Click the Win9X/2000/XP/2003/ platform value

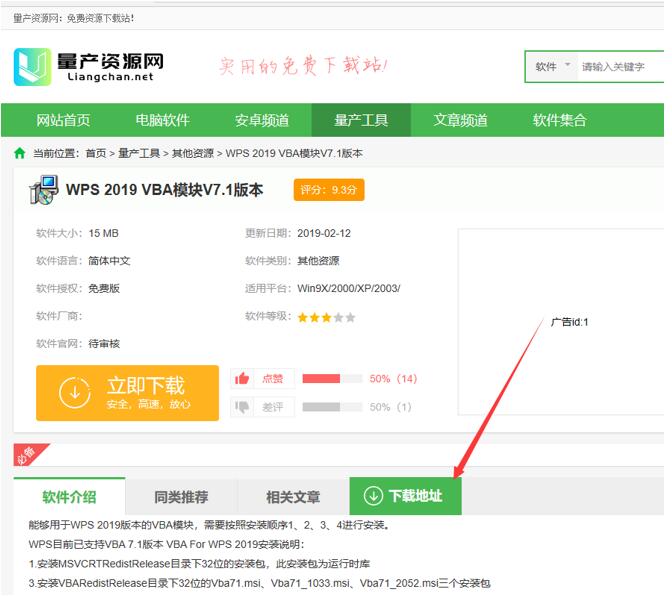tap(349, 288)
